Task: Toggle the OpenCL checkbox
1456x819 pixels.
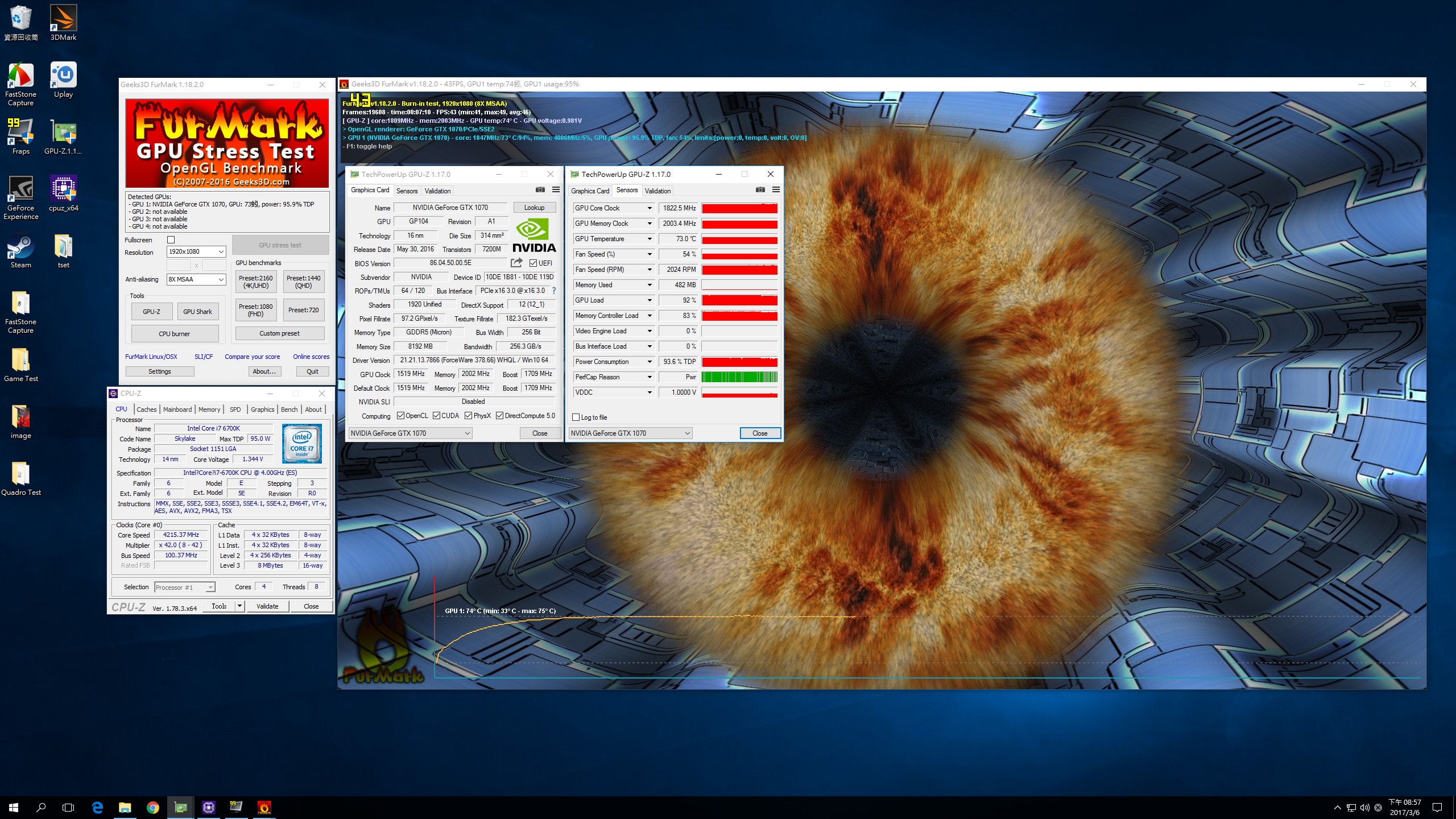Action: [x=400, y=416]
